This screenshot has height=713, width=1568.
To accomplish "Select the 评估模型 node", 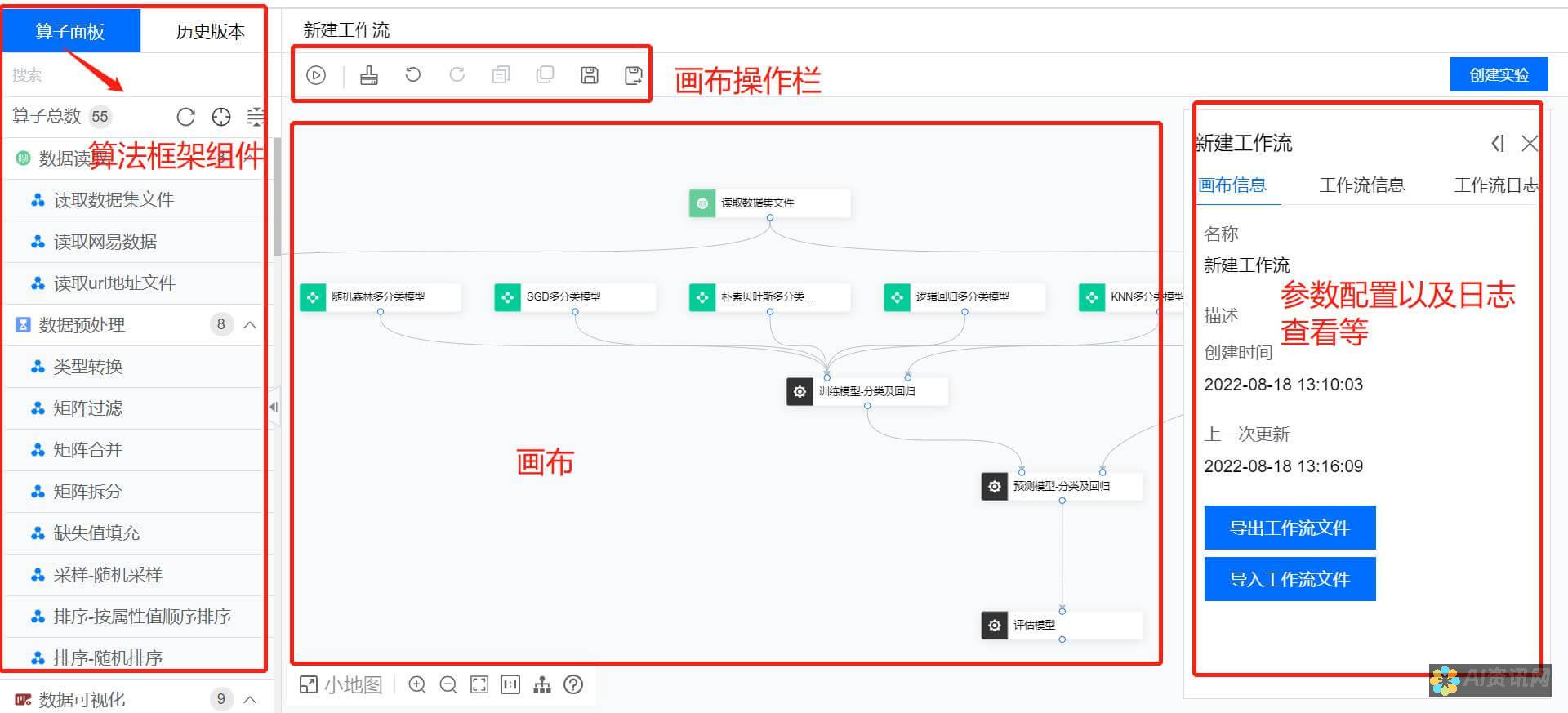I will point(1062,626).
